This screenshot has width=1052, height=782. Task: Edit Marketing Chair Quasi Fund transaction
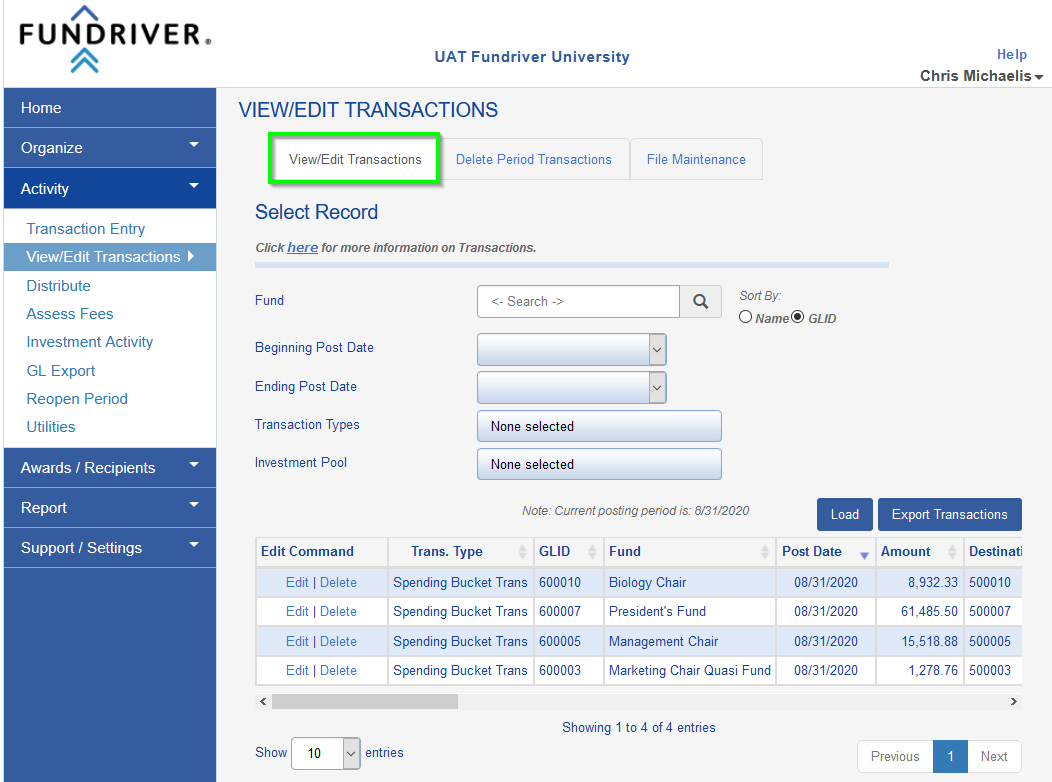point(297,671)
